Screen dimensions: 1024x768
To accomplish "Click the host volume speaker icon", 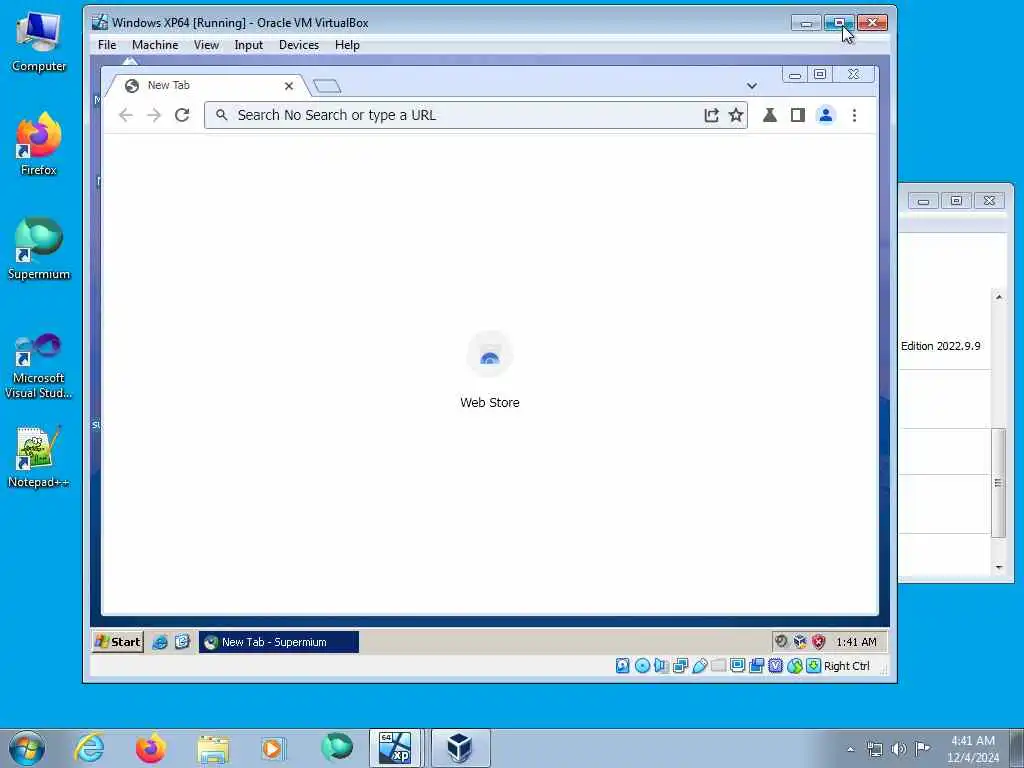I will point(899,749).
